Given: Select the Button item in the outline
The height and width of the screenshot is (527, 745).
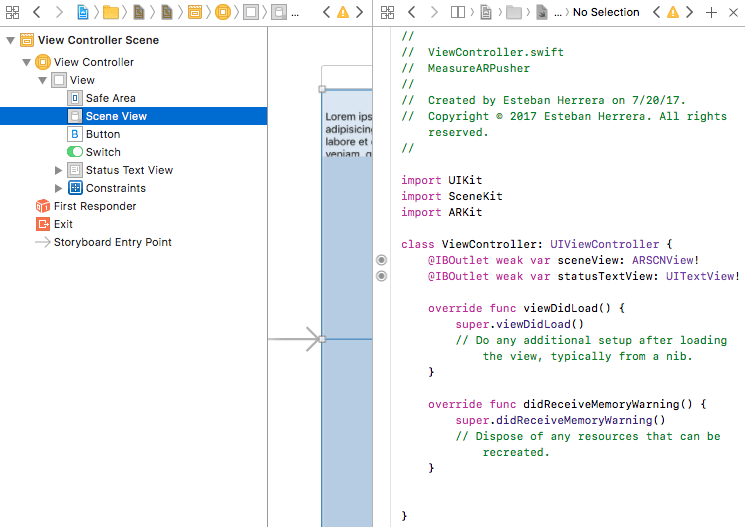Looking at the screenshot, I should pyautogui.click(x=102, y=134).
